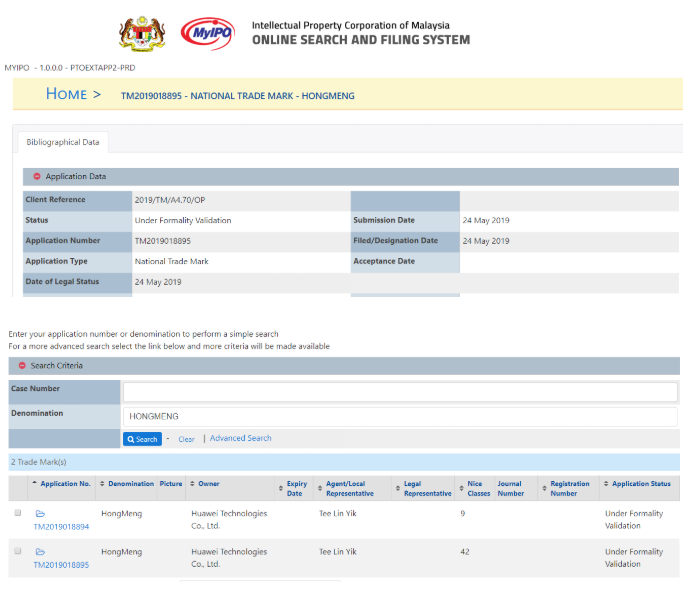The height and width of the screenshot is (598, 691).
Task: Select Status value Under Formality Validation
Action: pos(183,220)
